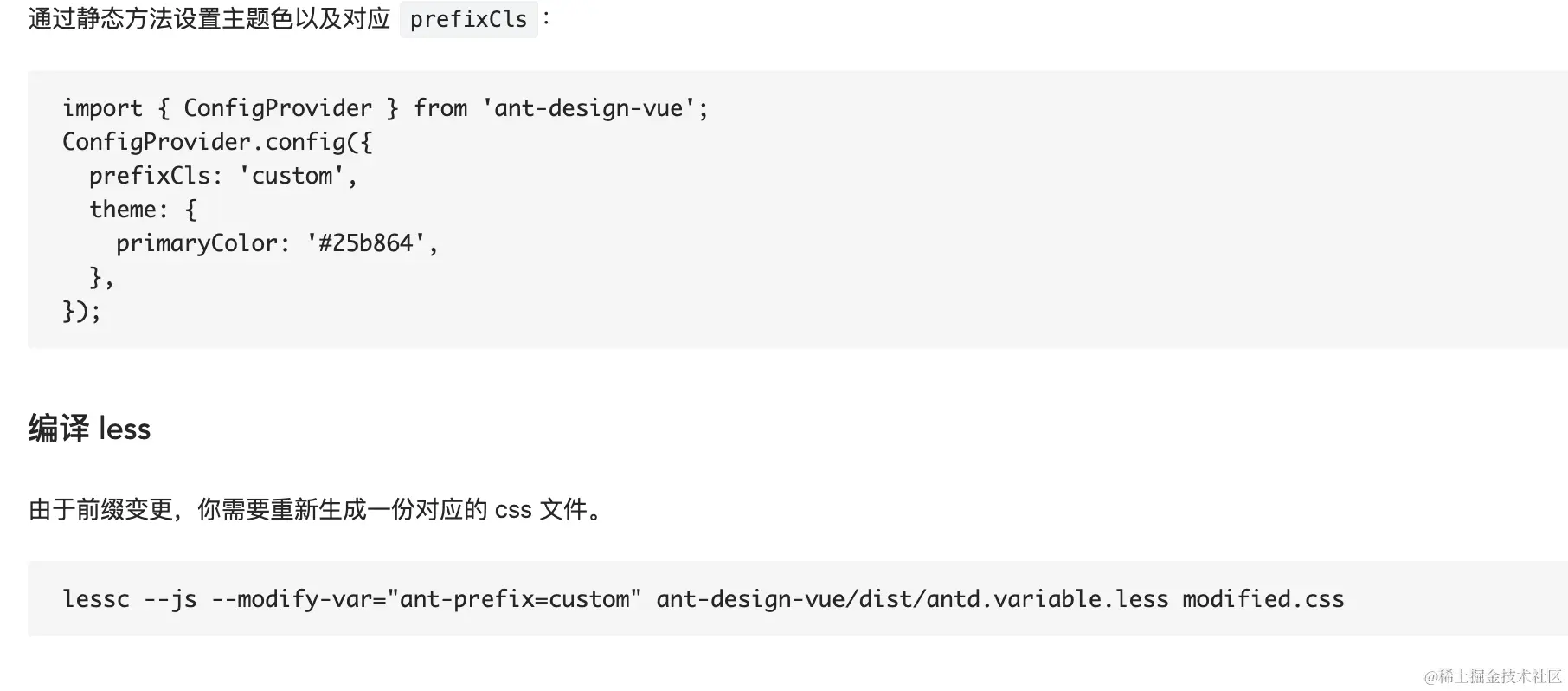Click the "编译 less" section heading

click(89, 429)
